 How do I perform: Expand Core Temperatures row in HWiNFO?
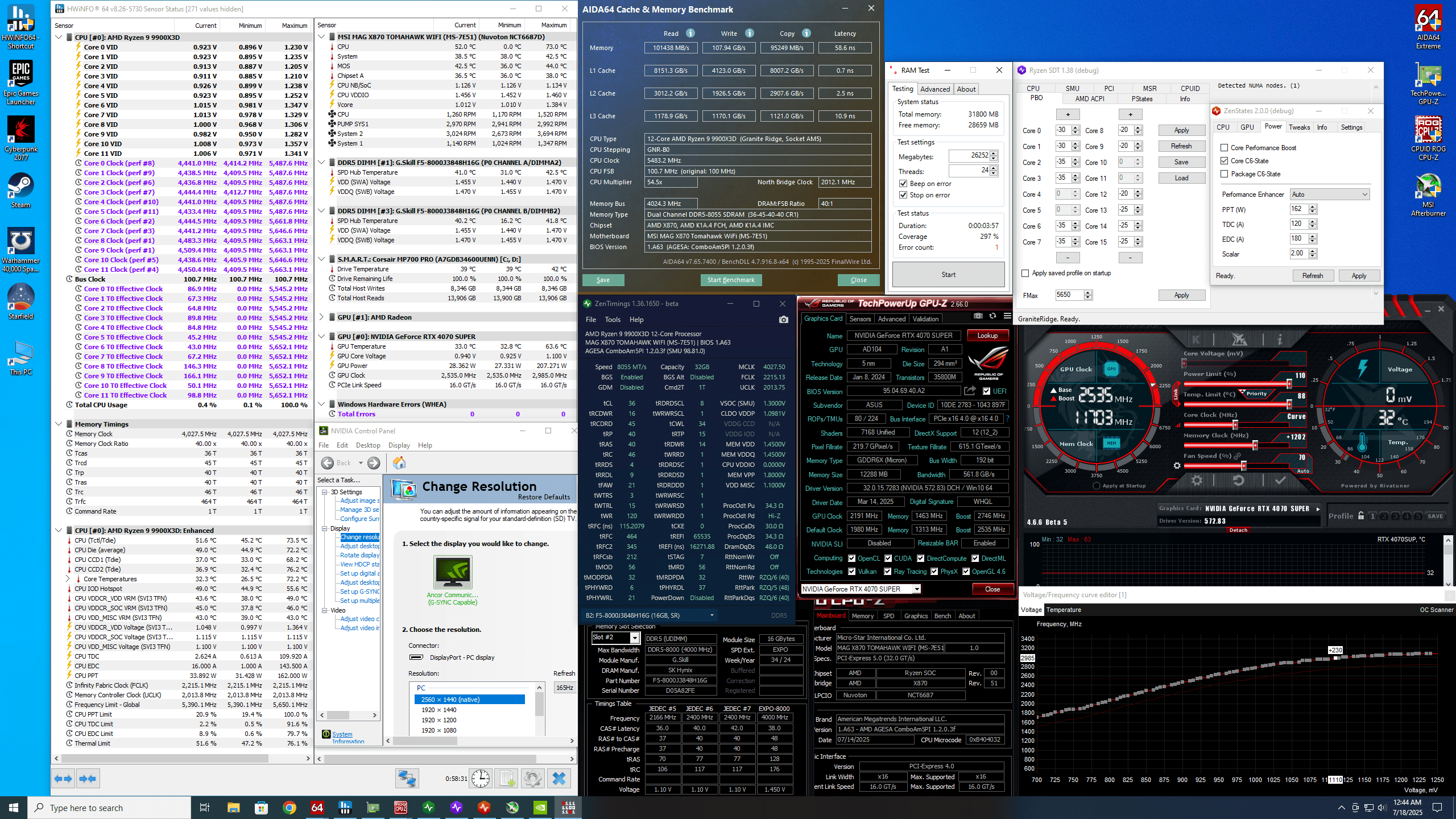(68, 579)
